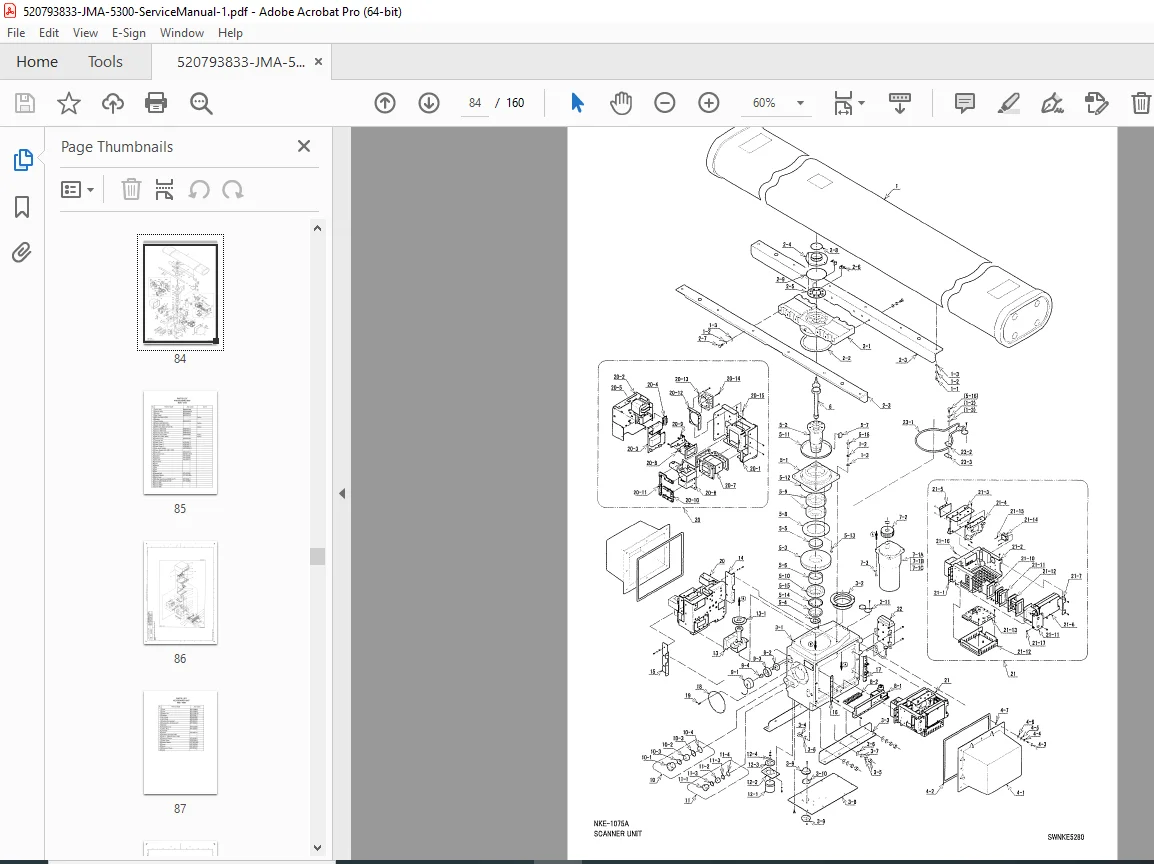Go to next page with down arrow
The image size is (1154, 864).
point(429,103)
